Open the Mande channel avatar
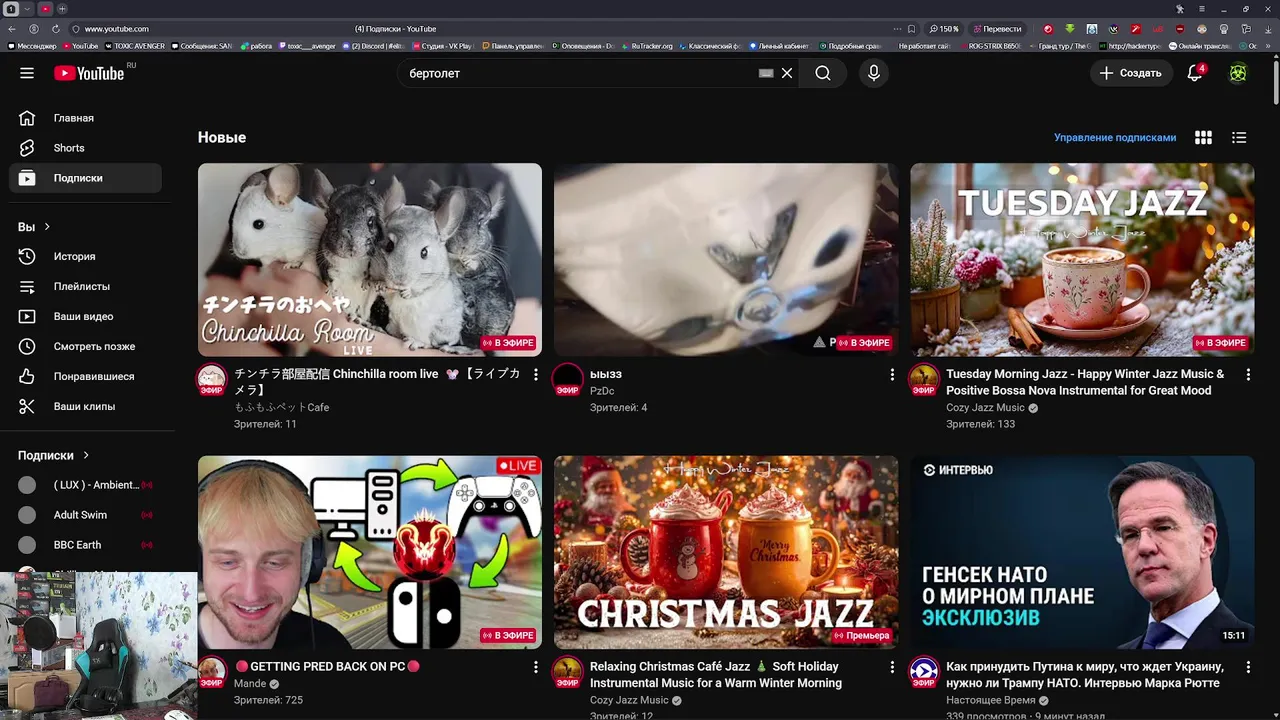The image size is (1280, 720). 211,673
